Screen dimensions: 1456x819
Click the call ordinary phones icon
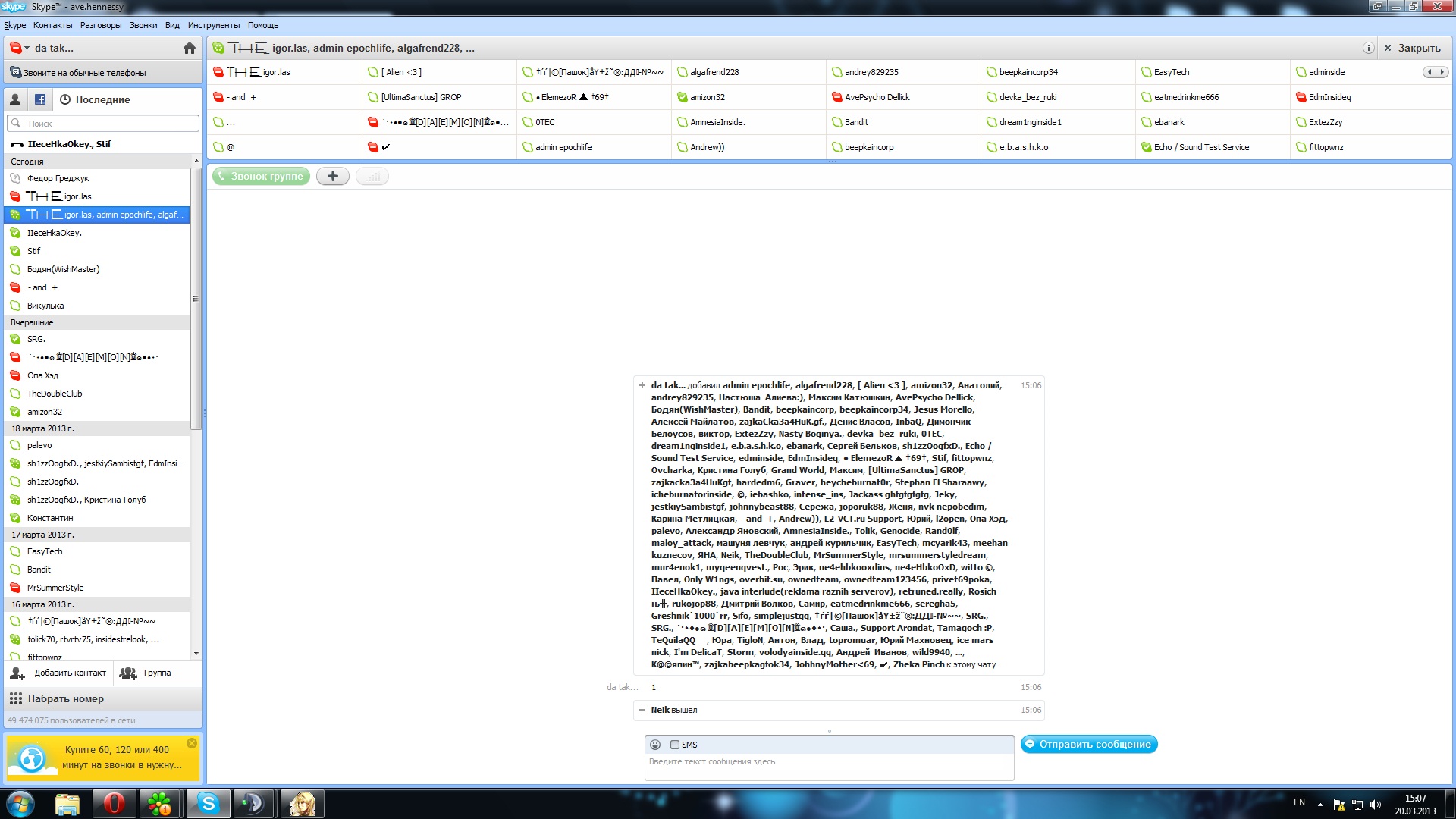tap(15, 73)
